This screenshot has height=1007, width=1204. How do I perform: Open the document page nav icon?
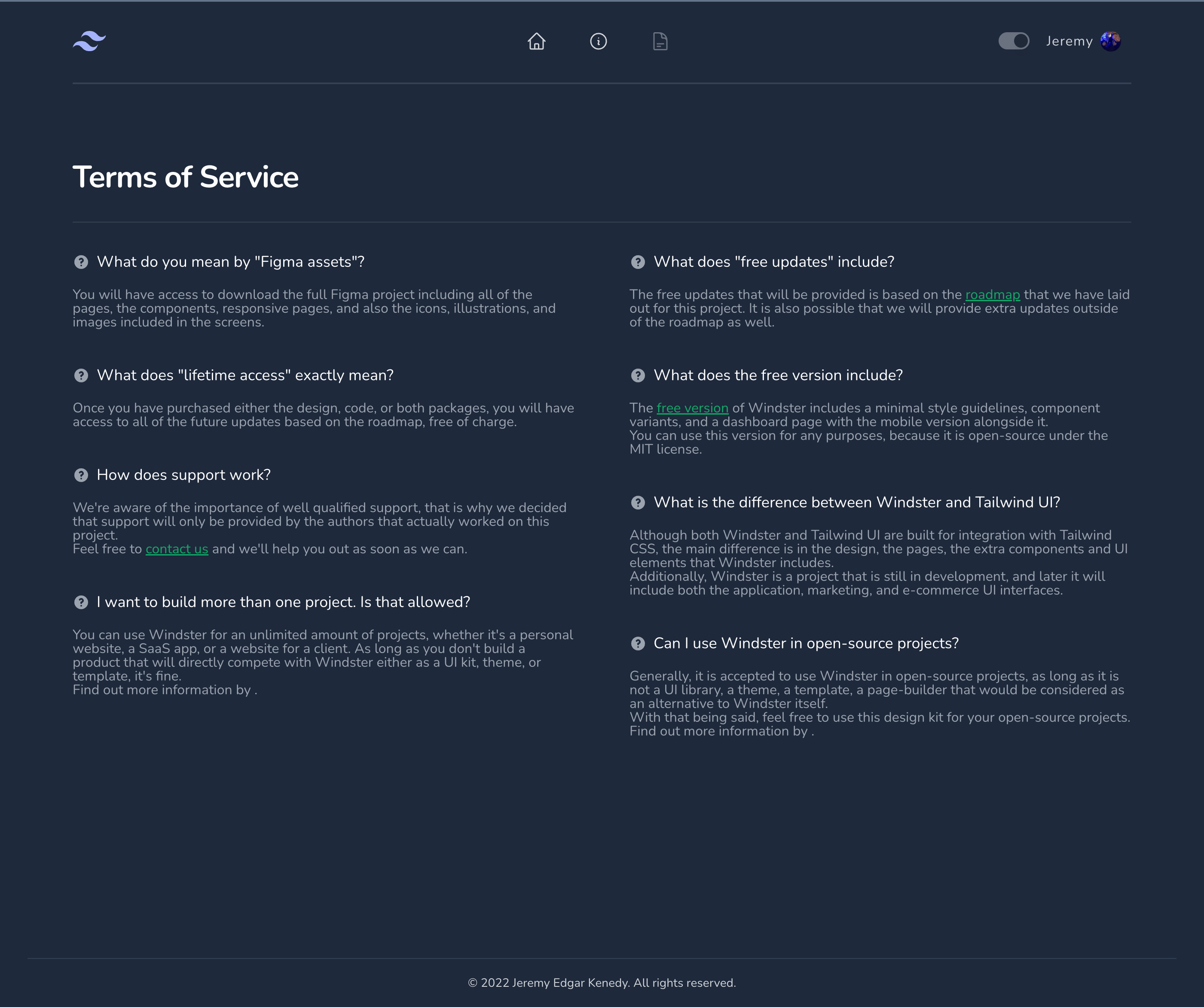tap(660, 41)
